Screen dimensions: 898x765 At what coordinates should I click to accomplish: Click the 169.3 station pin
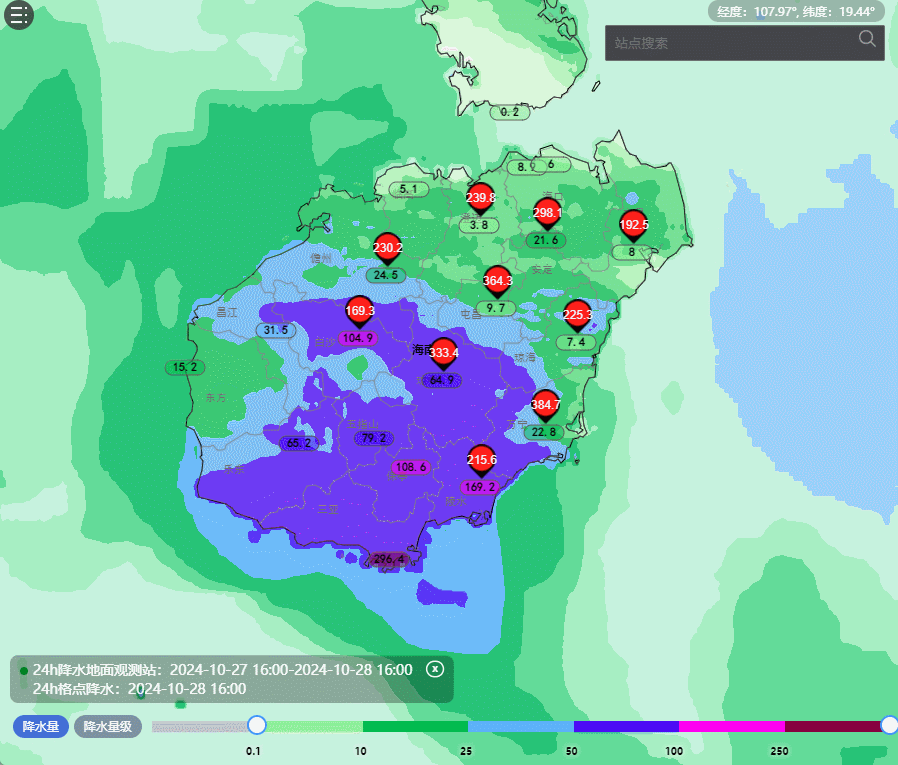pyautogui.click(x=360, y=312)
